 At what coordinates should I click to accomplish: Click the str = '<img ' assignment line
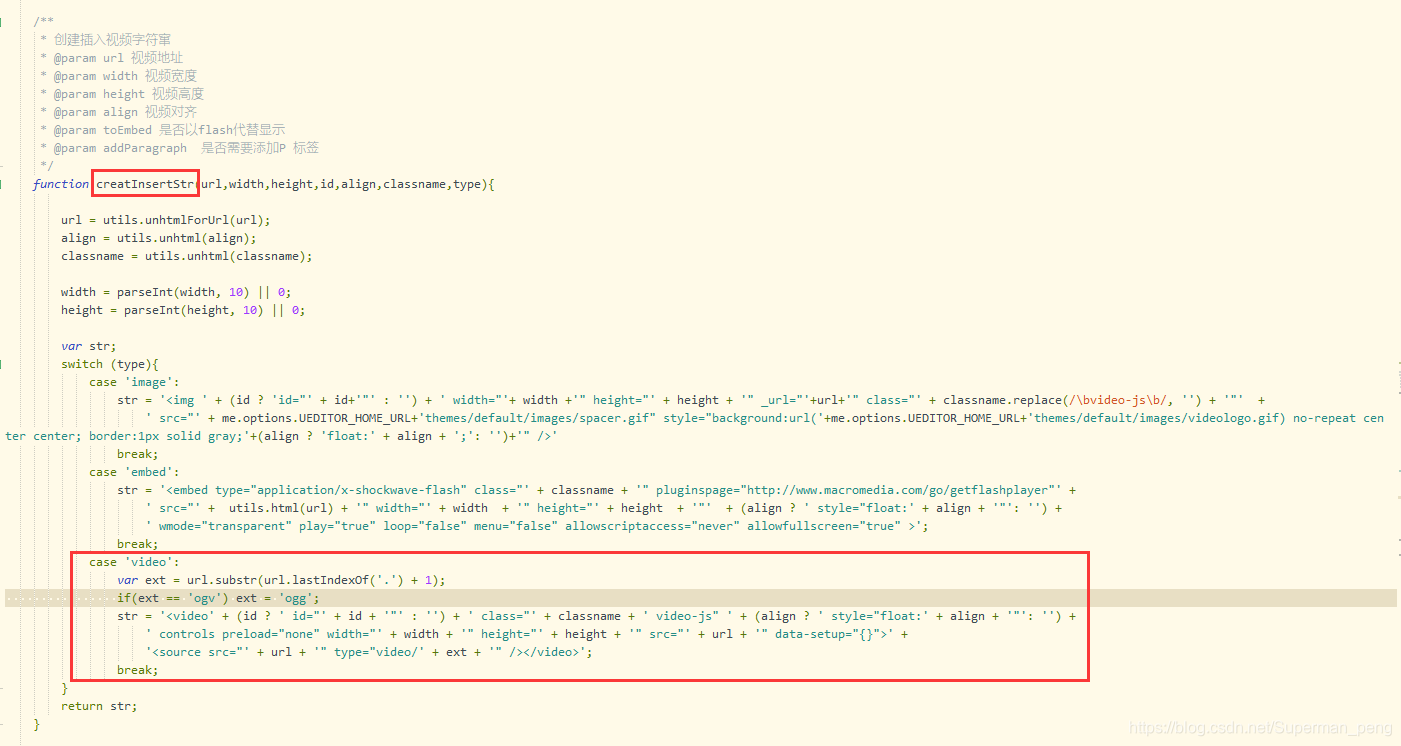click(691, 400)
